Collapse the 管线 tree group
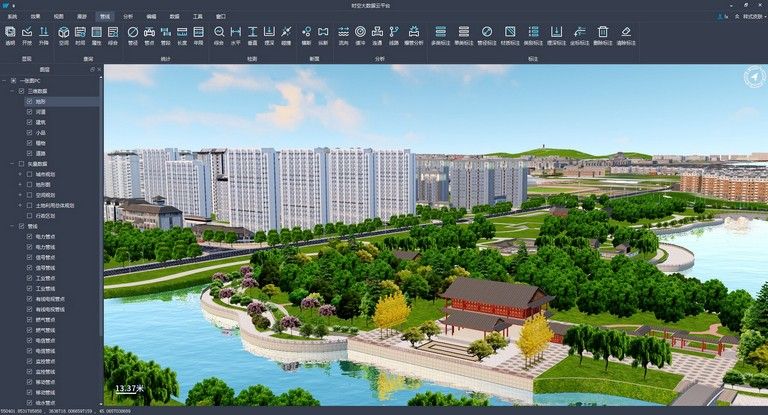This screenshot has width=768, height=415. point(12,226)
